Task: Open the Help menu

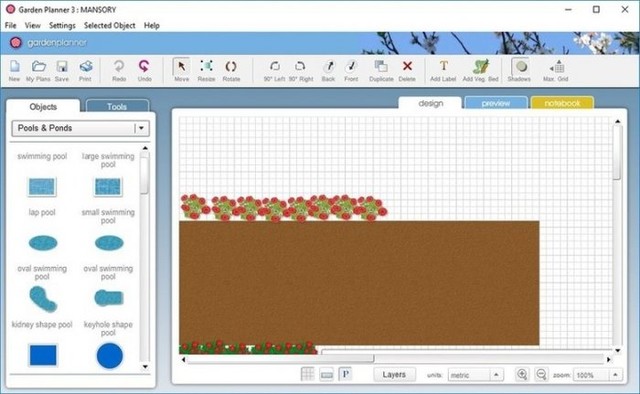Action: pos(151,25)
